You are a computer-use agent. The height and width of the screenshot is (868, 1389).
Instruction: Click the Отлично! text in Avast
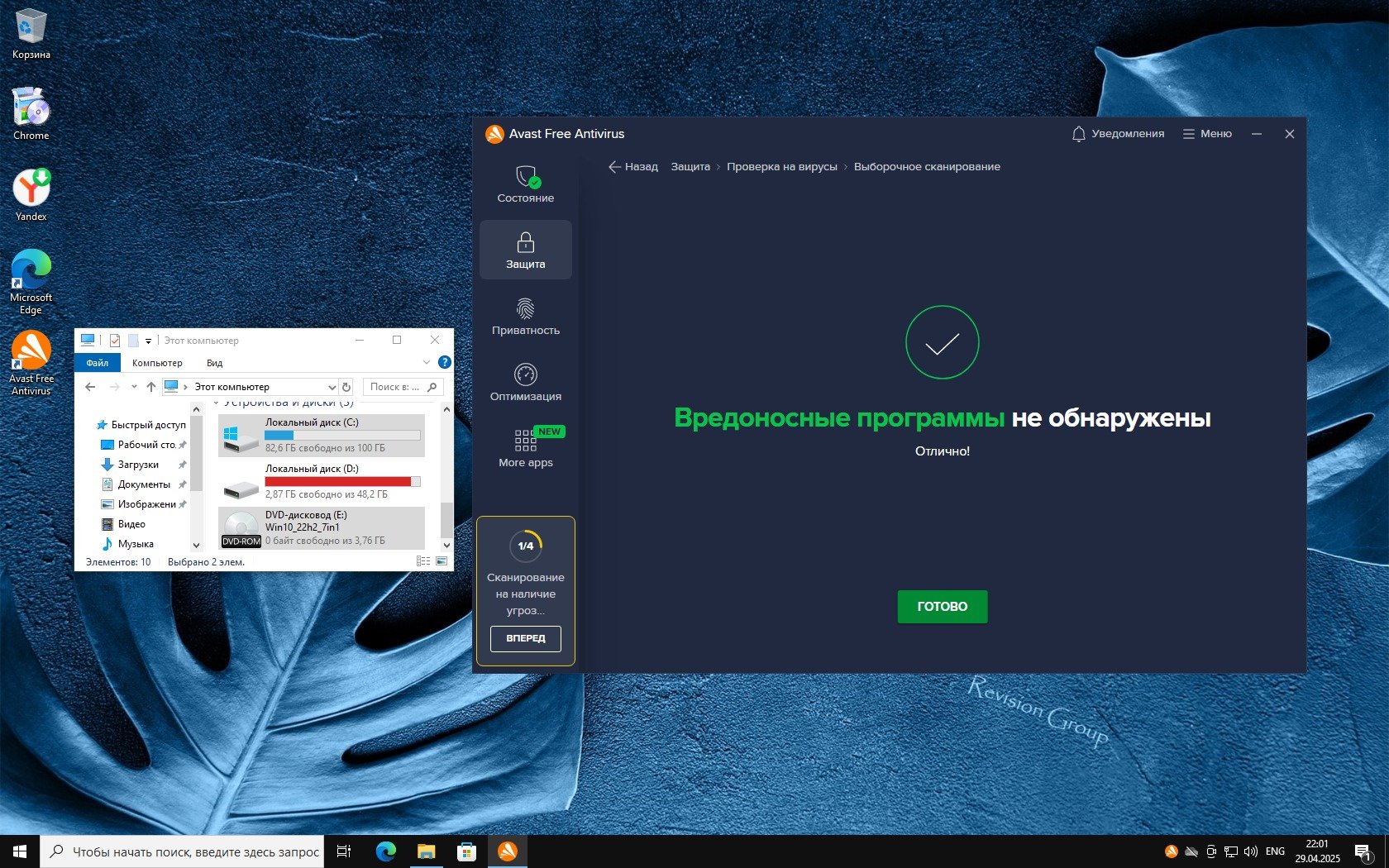(943, 451)
